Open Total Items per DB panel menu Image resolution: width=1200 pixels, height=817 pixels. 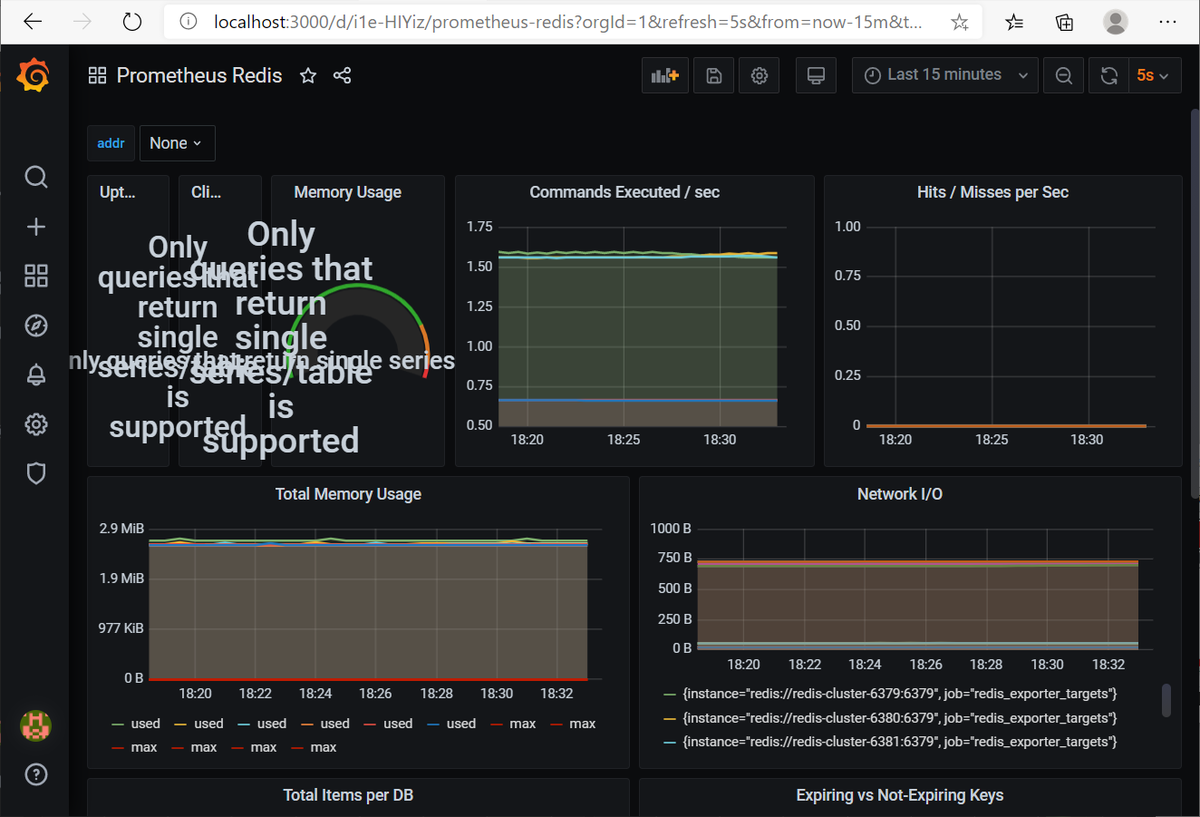[x=348, y=796]
